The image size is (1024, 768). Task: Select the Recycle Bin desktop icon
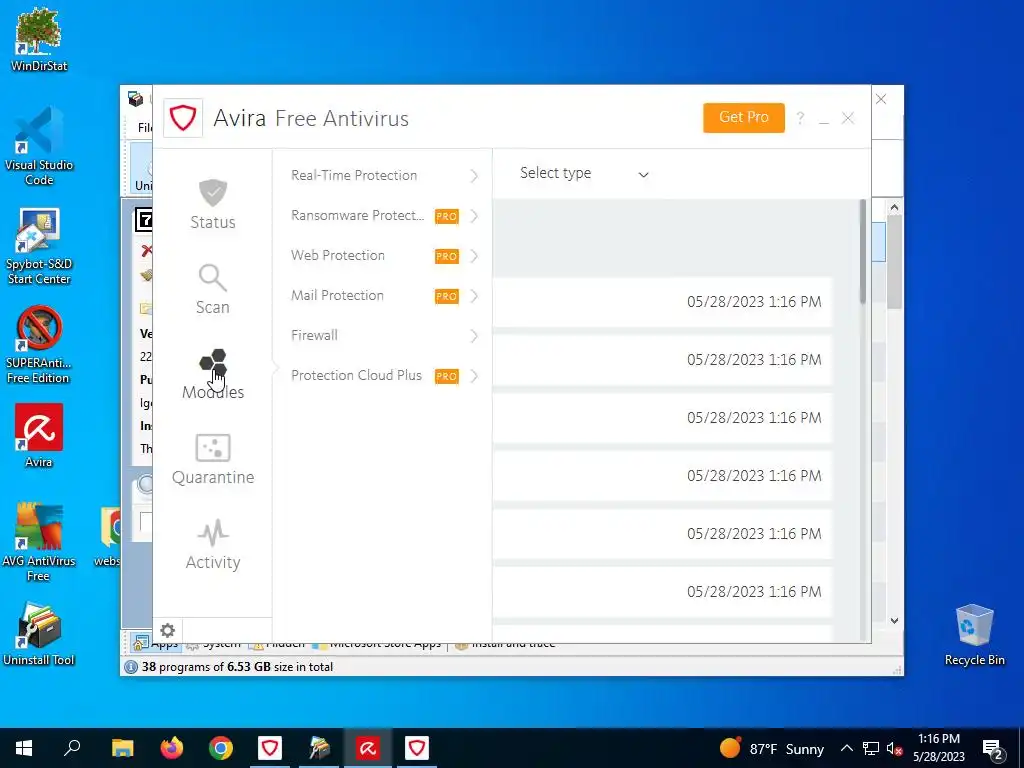click(x=974, y=635)
